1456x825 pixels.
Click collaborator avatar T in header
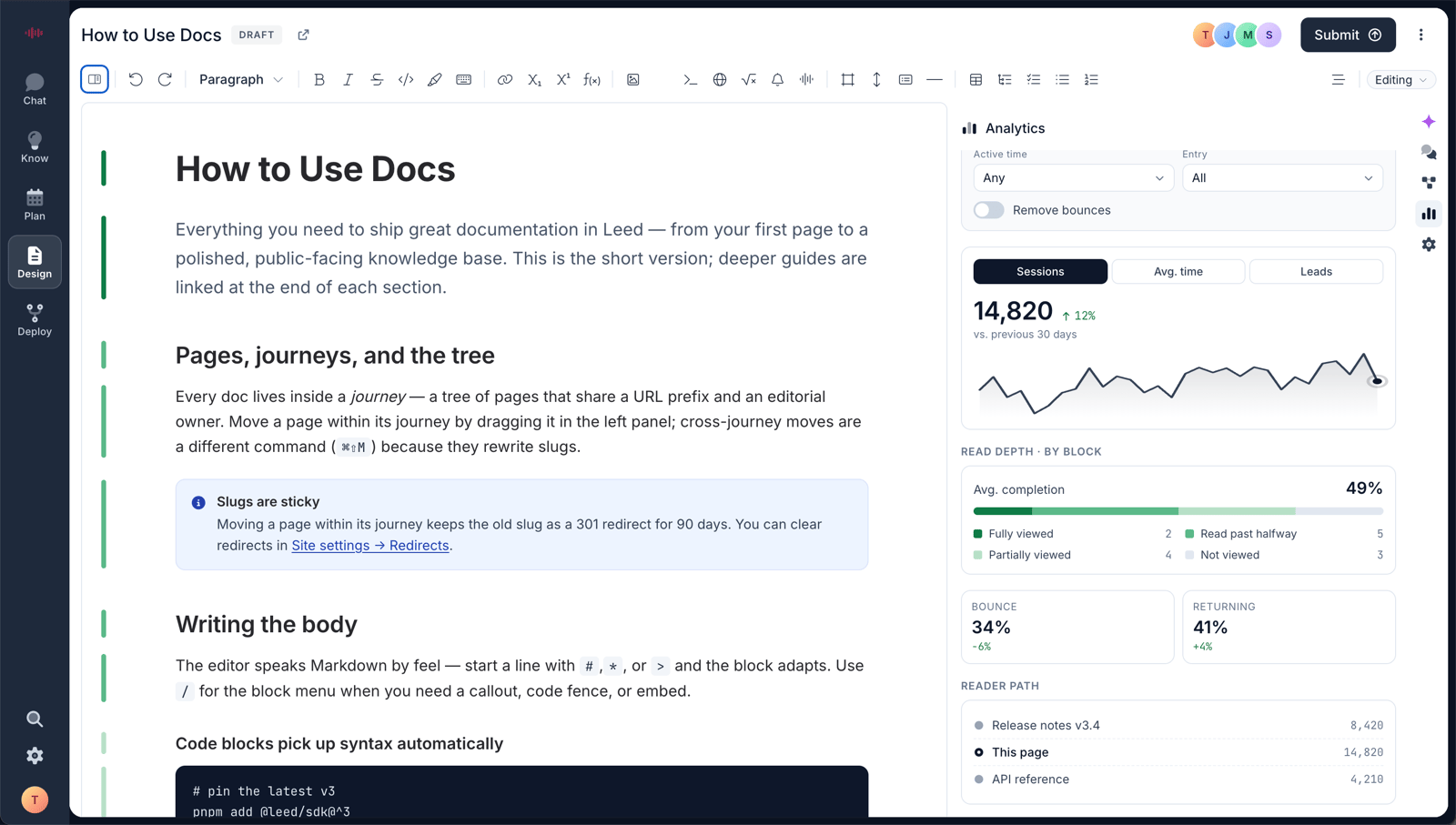[x=1205, y=35]
